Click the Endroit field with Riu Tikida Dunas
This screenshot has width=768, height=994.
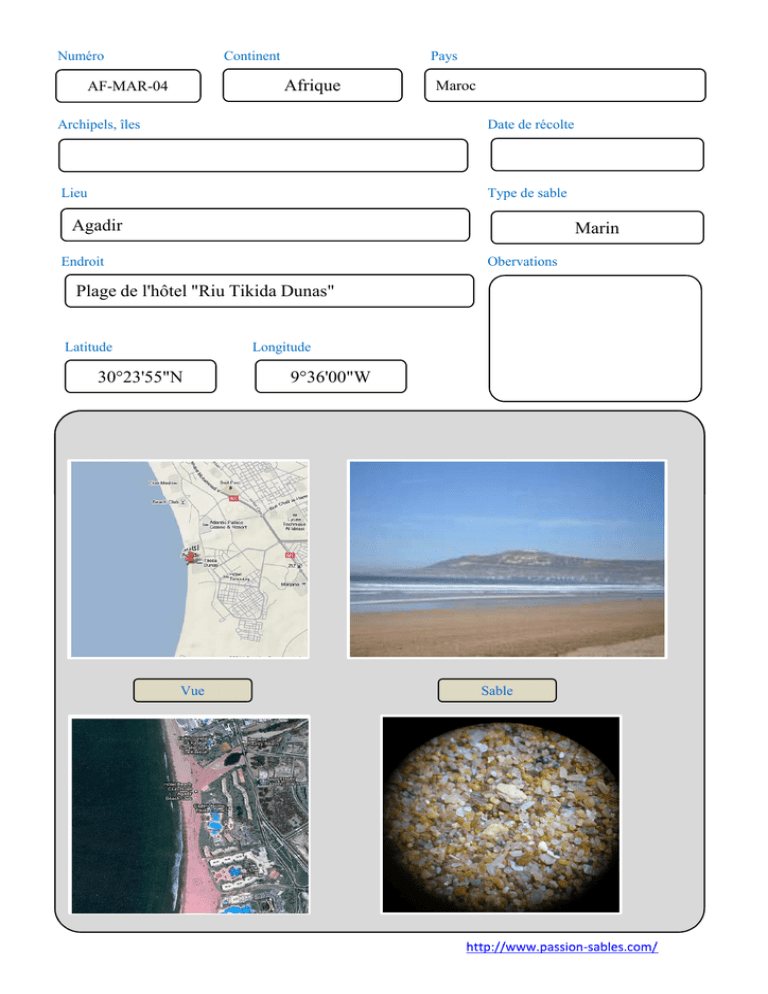point(266,291)
